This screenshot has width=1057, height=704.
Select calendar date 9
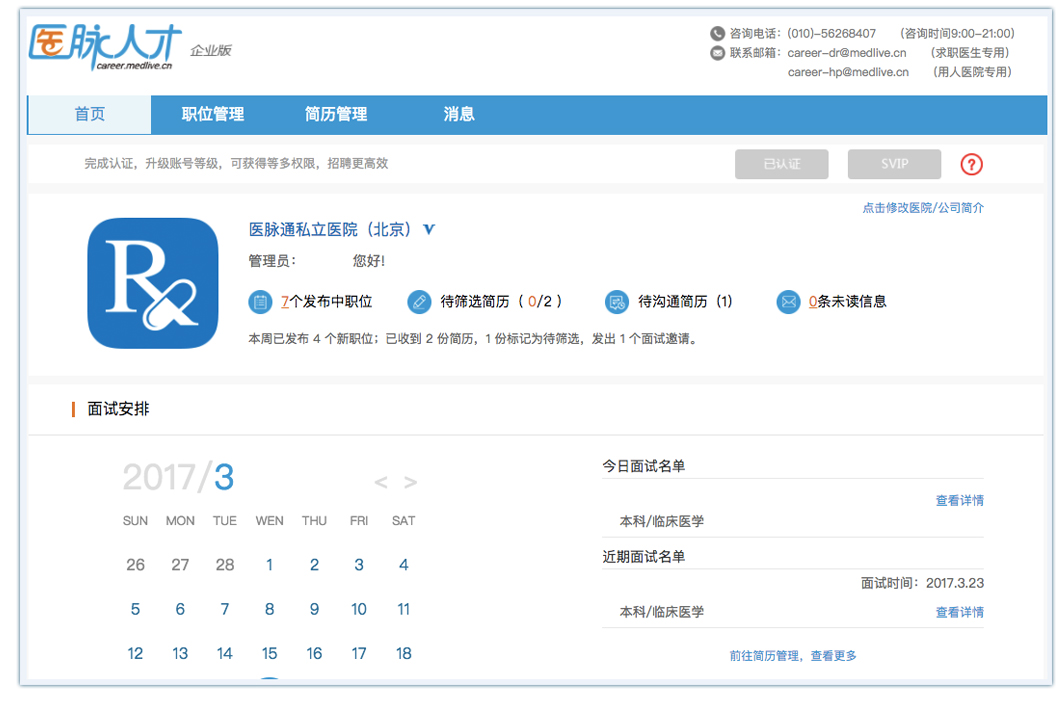[x=314, y=610]
